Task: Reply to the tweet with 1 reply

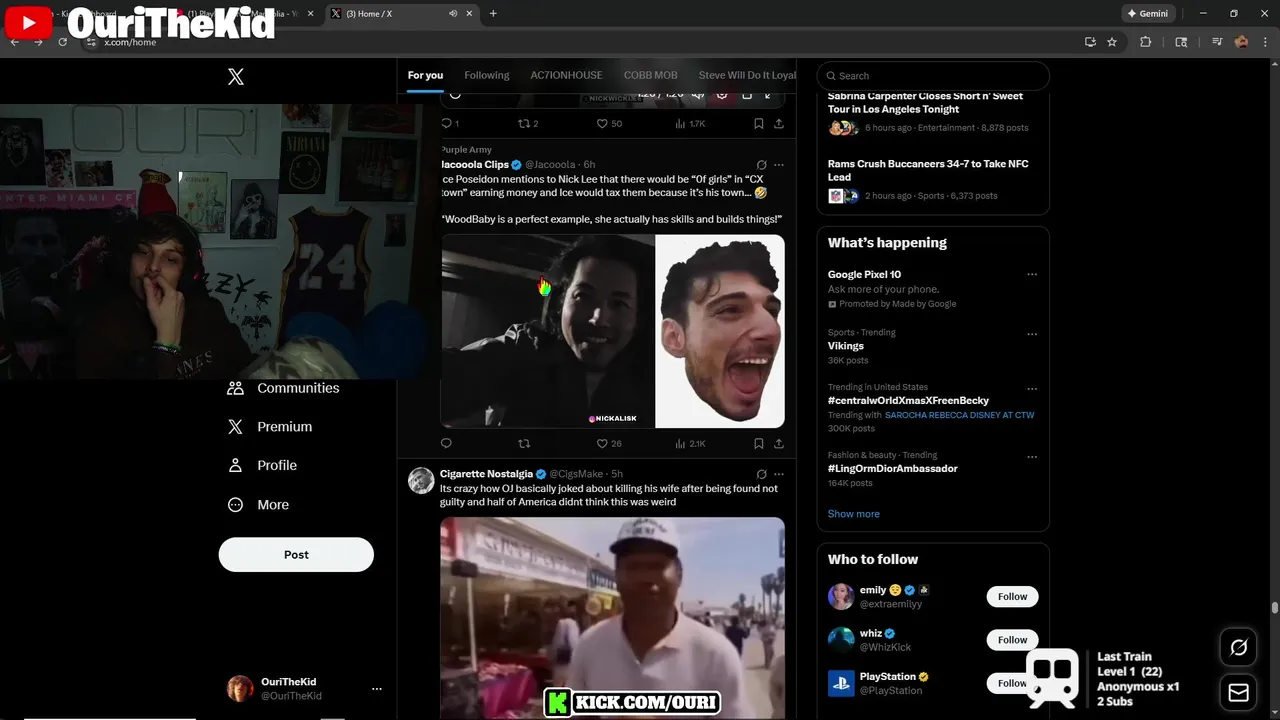Action: click(x=450, y=123)
